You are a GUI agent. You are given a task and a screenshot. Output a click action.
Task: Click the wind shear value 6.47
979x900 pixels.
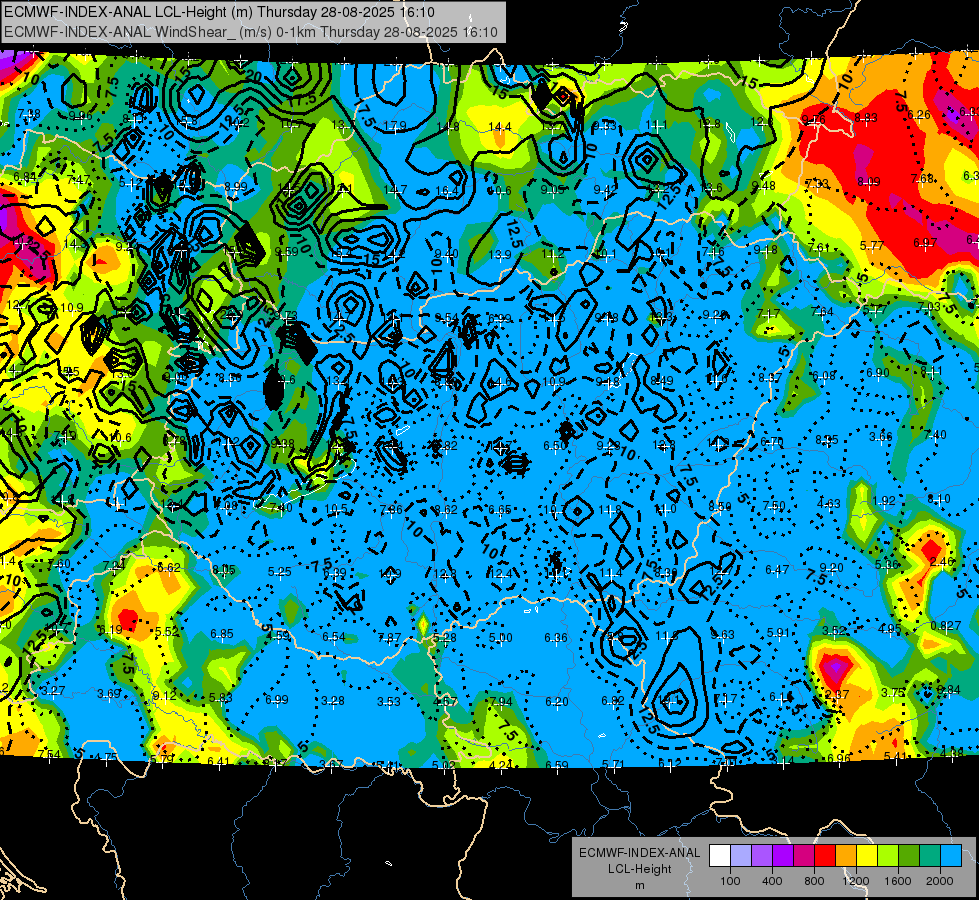coord(777,569)
